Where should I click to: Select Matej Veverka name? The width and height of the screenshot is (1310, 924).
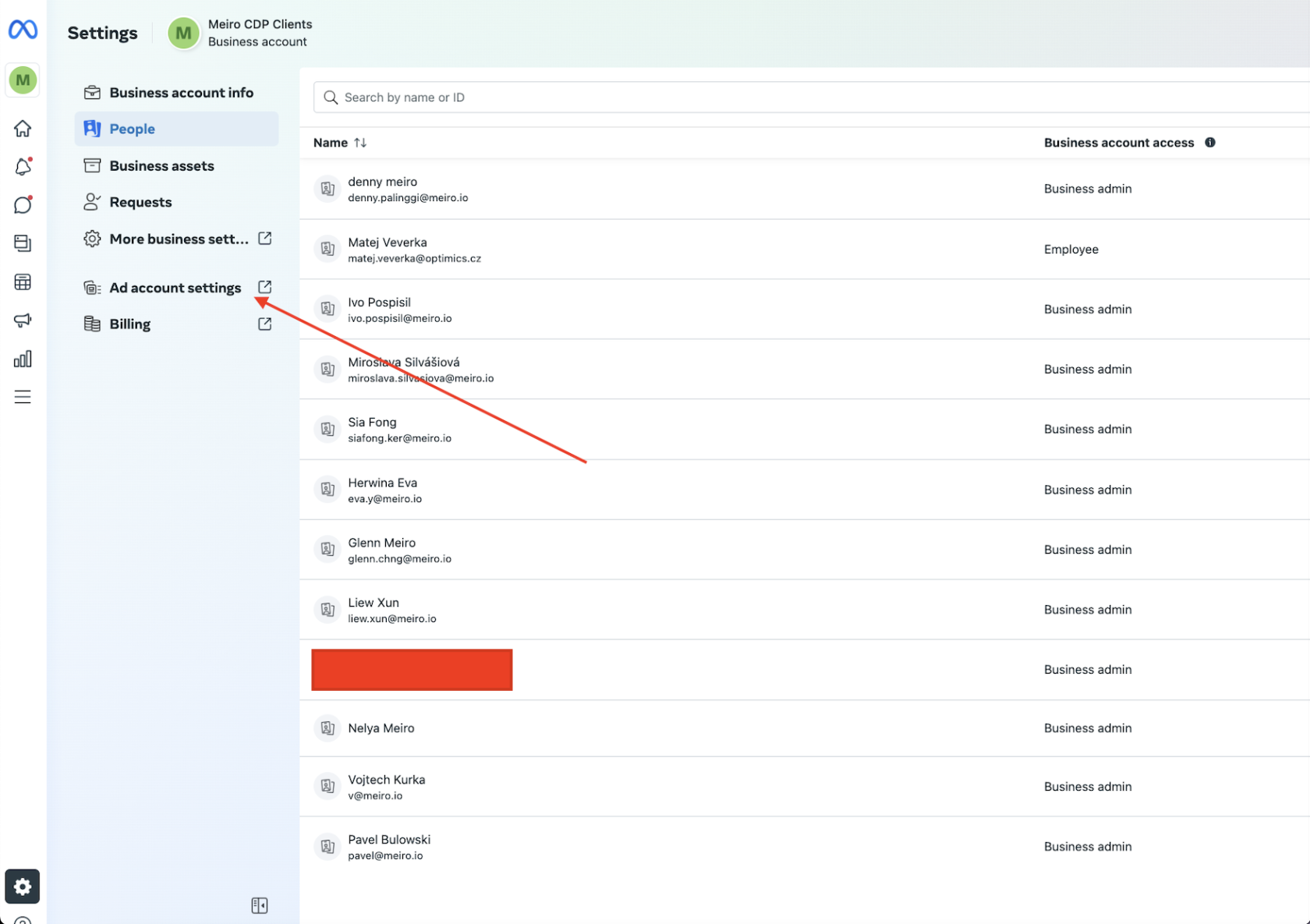(x=388, y=243)
